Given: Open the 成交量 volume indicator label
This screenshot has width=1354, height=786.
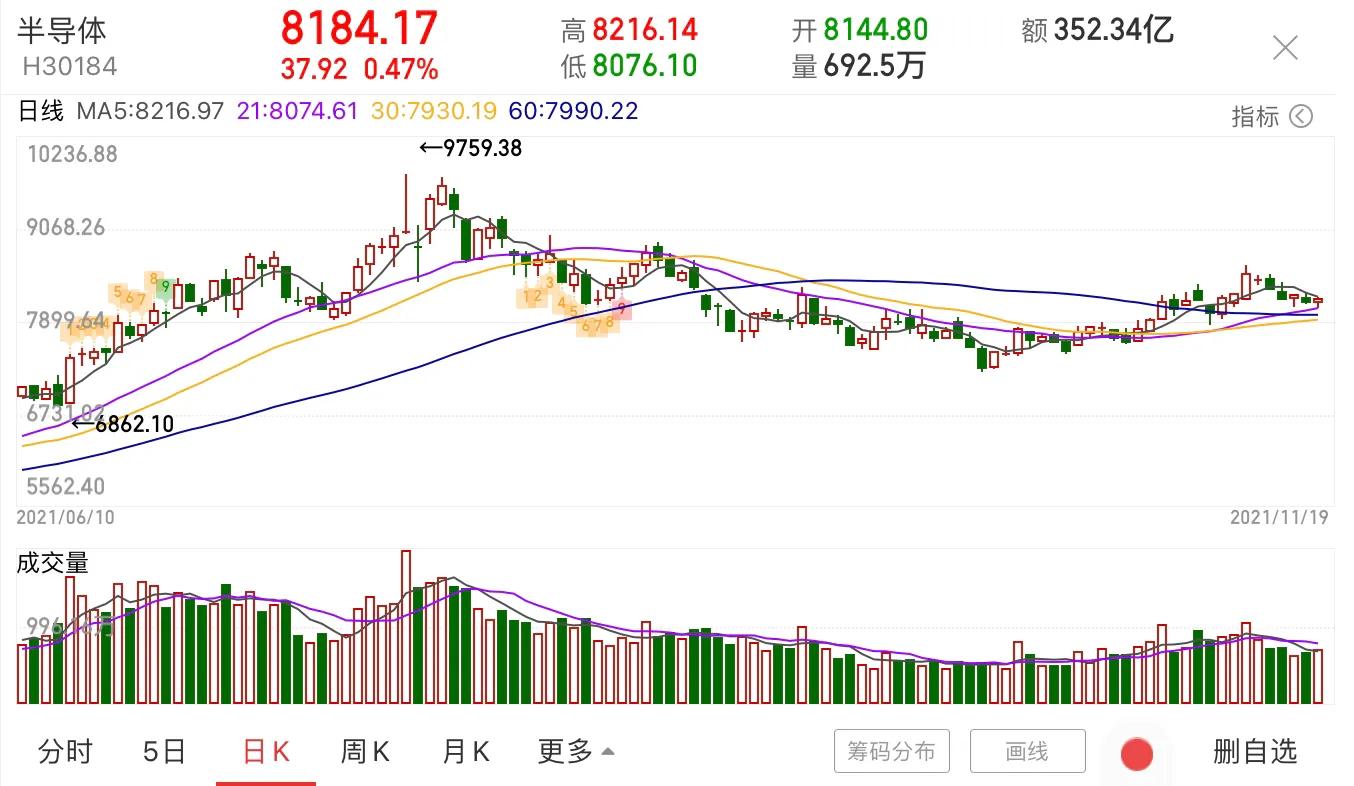Looking at the screenshot, I should pyautogui.click(x=53, y=563).
